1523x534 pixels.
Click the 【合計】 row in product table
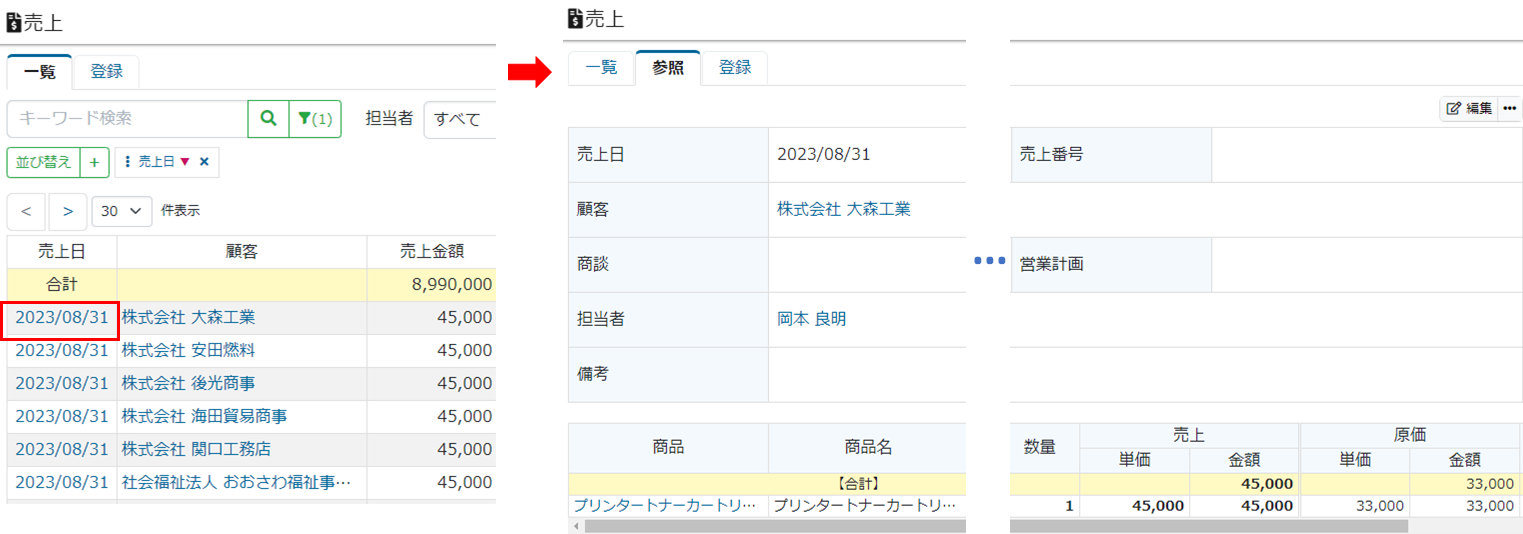coord(767,484)
